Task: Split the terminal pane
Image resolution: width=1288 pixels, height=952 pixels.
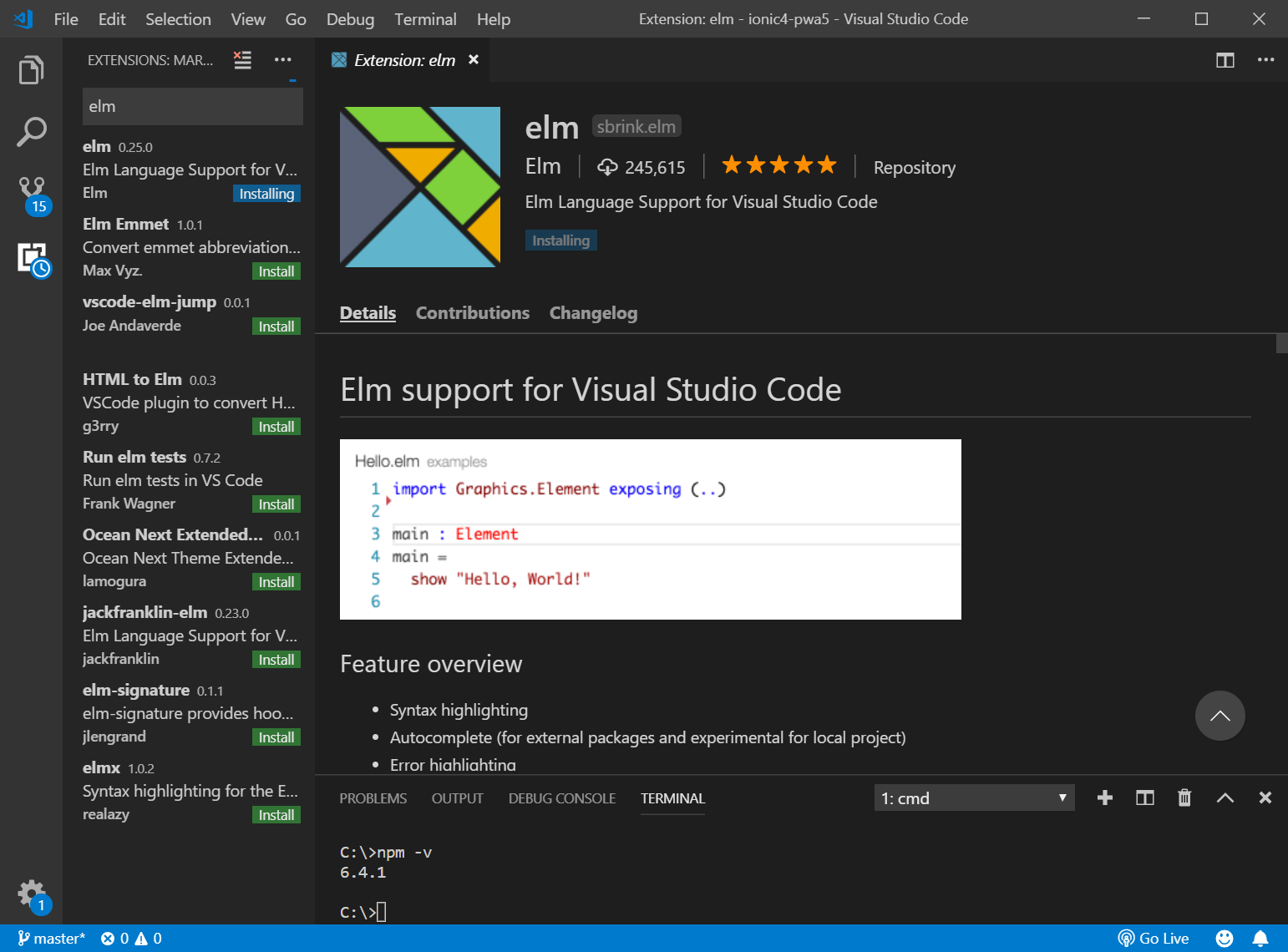Action: (x=1144, y=798)
